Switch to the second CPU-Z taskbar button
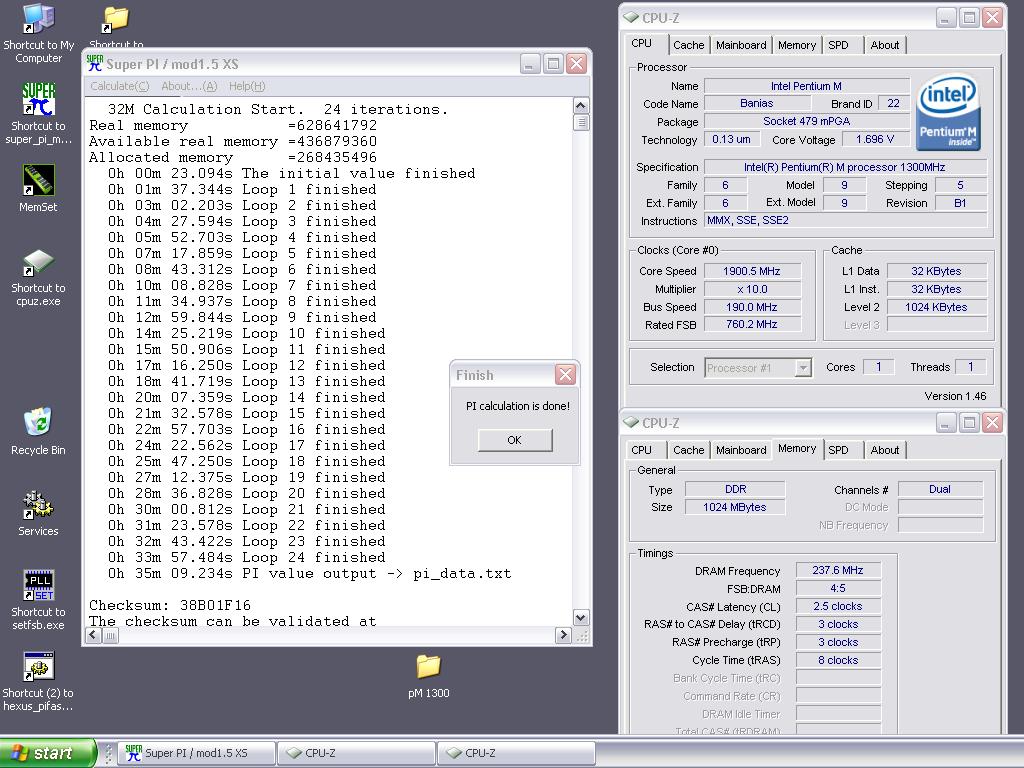 point(517,753)
